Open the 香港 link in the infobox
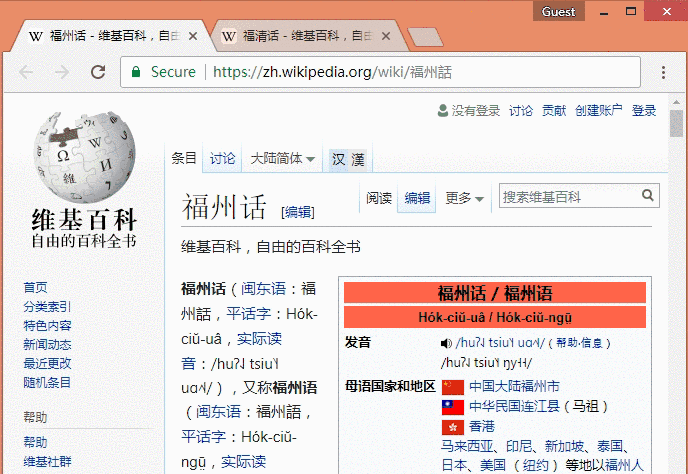 point(482,427)
